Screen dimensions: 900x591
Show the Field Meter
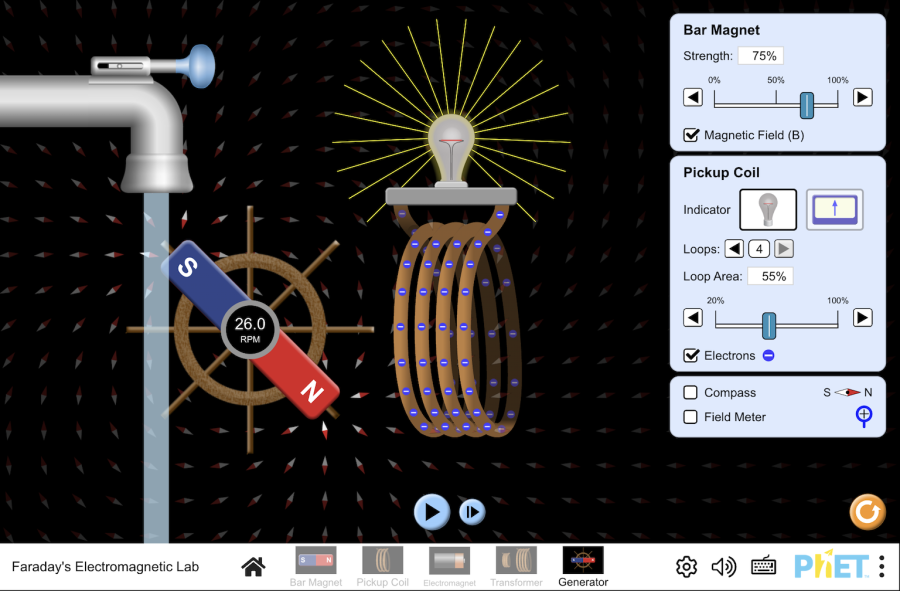[689, 417]
